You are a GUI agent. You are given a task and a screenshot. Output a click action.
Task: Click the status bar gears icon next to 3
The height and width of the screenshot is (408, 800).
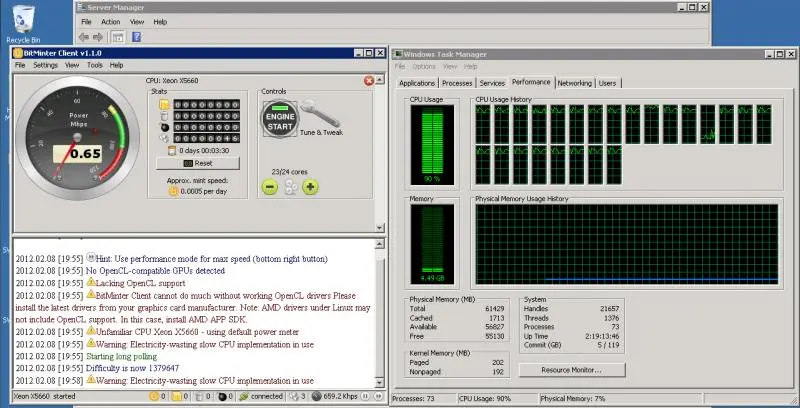pyautogui.click(x=293, y=396)
